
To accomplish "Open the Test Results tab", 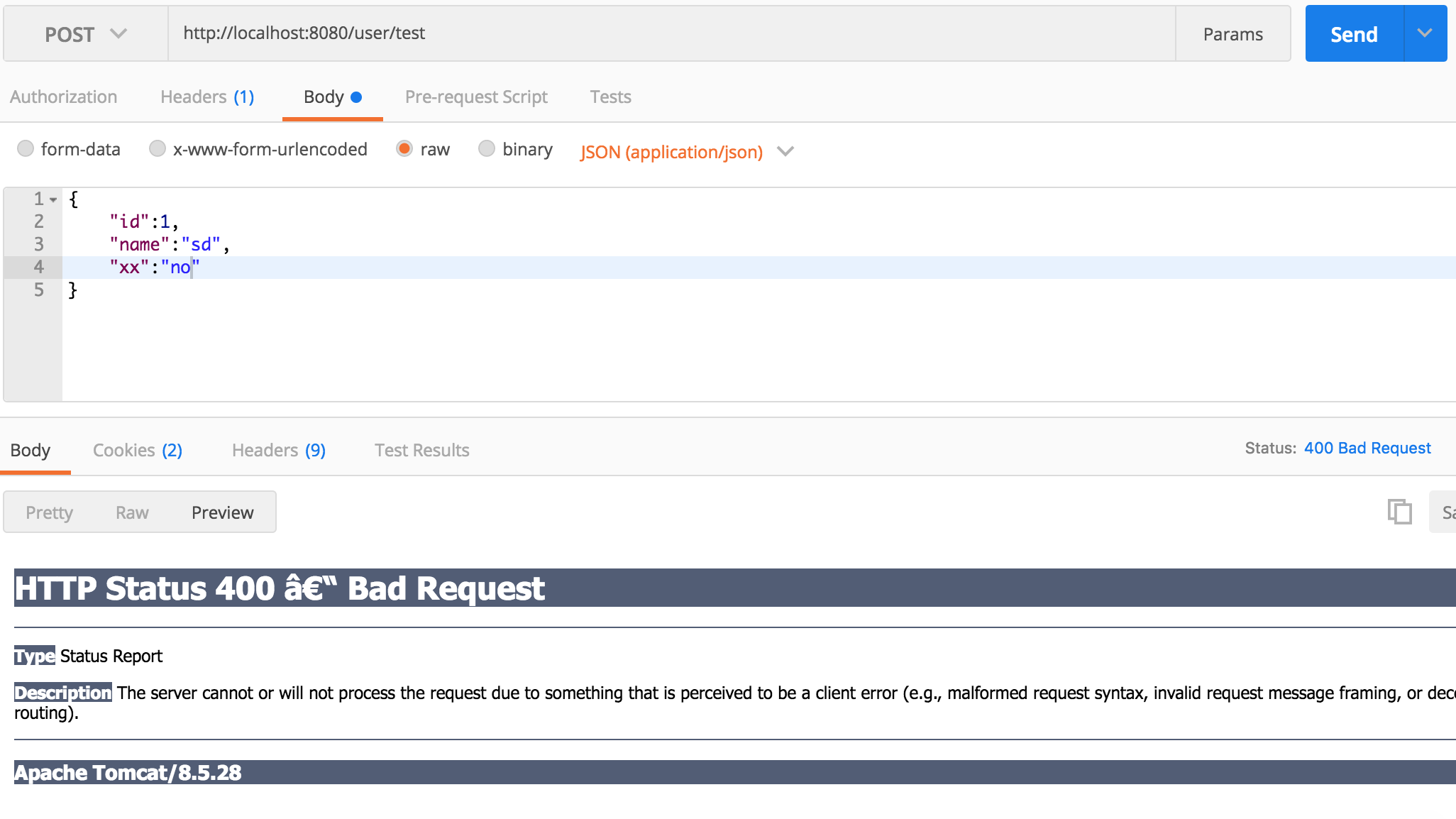I will [422, 450].
